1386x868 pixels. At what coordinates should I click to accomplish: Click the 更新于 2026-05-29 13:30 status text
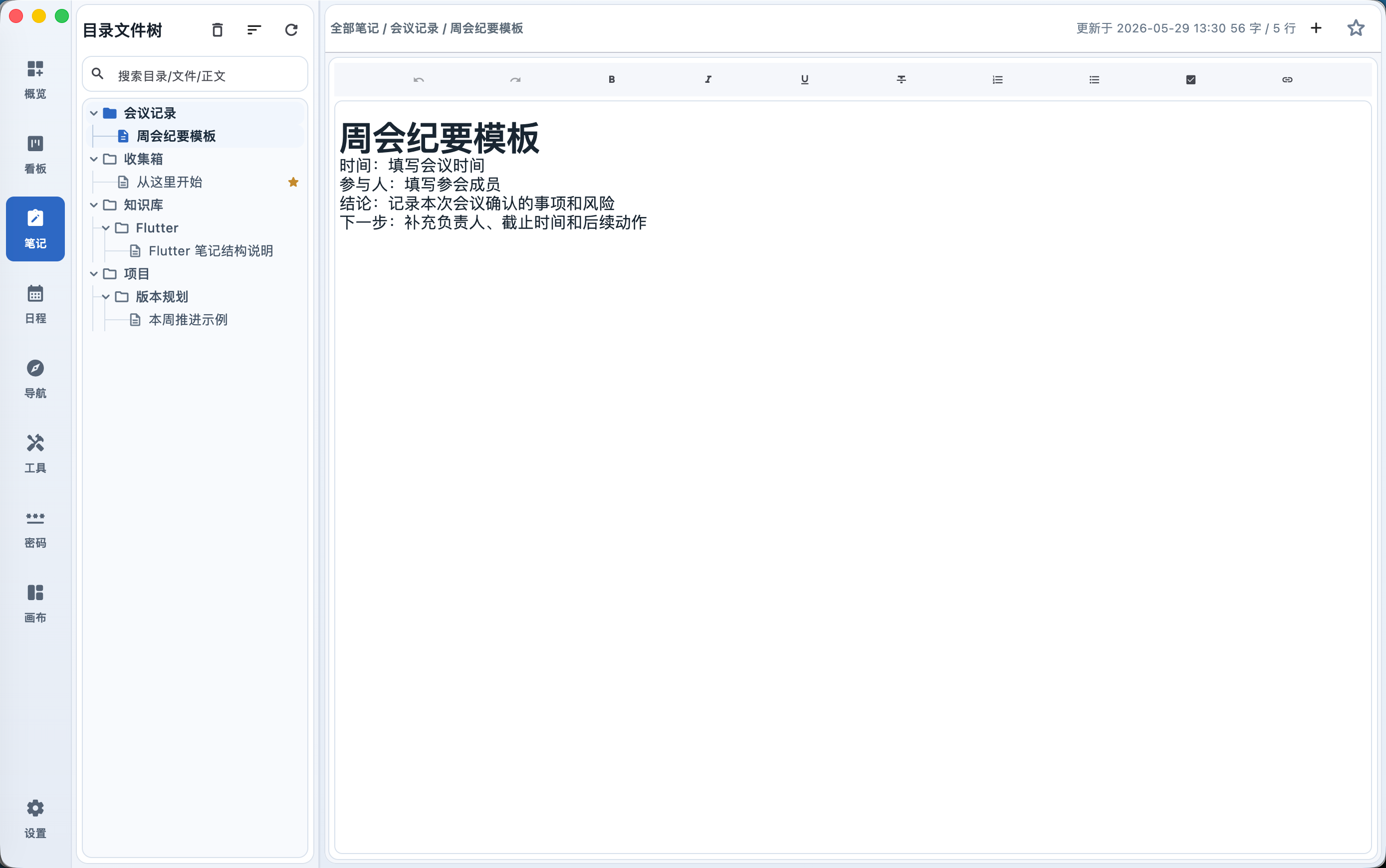pos(1151,28)
